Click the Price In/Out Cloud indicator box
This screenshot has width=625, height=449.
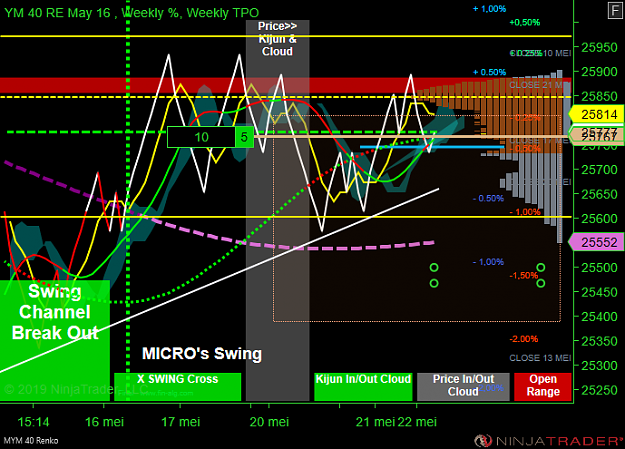coord(463,387)
